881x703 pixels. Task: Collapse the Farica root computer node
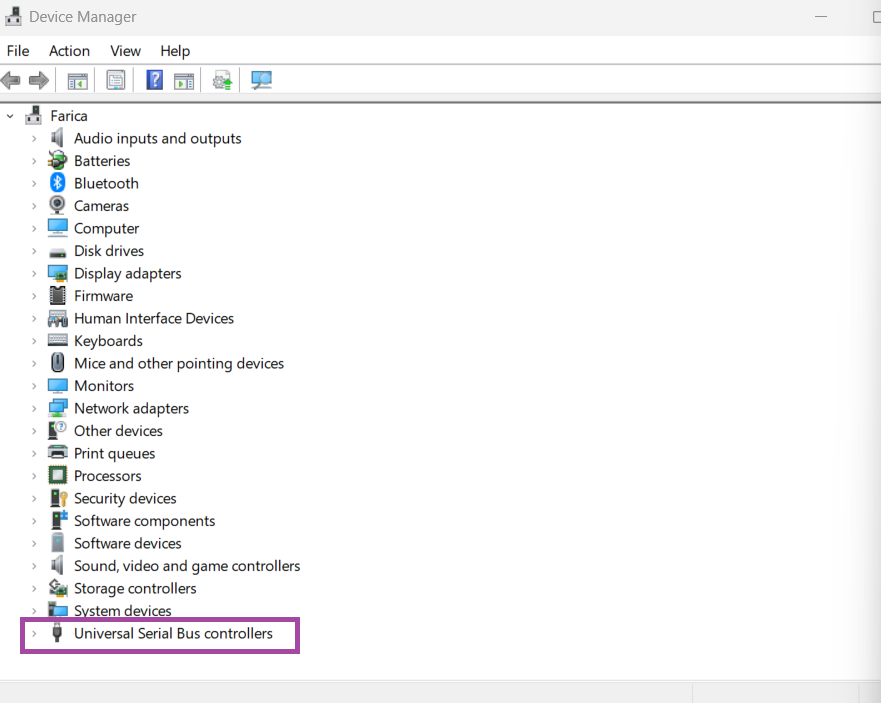[11, 116]
